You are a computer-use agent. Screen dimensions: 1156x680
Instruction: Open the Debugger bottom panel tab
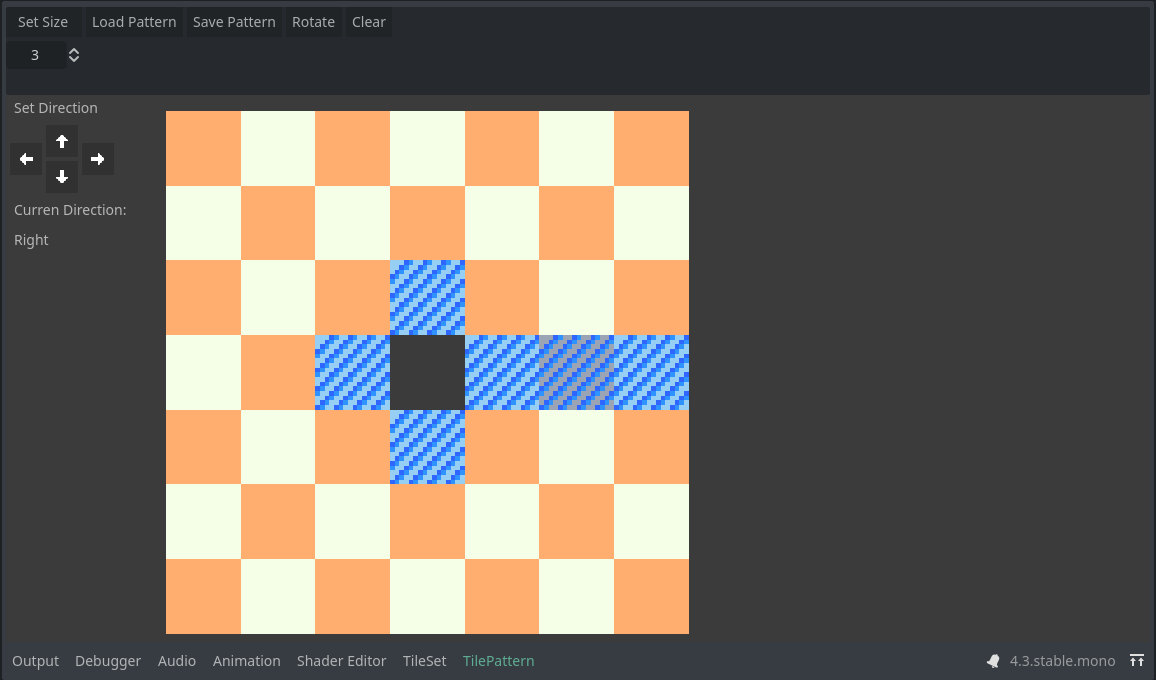point(108,661)
